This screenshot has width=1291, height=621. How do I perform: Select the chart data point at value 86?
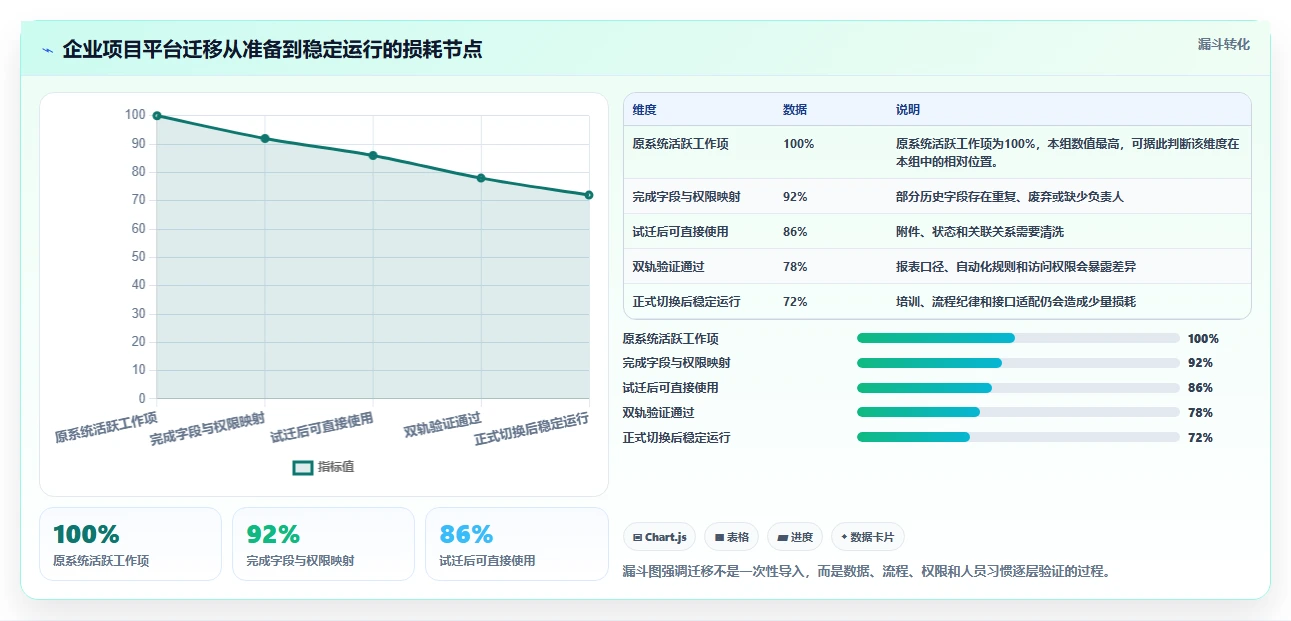[x=373, y=155]
